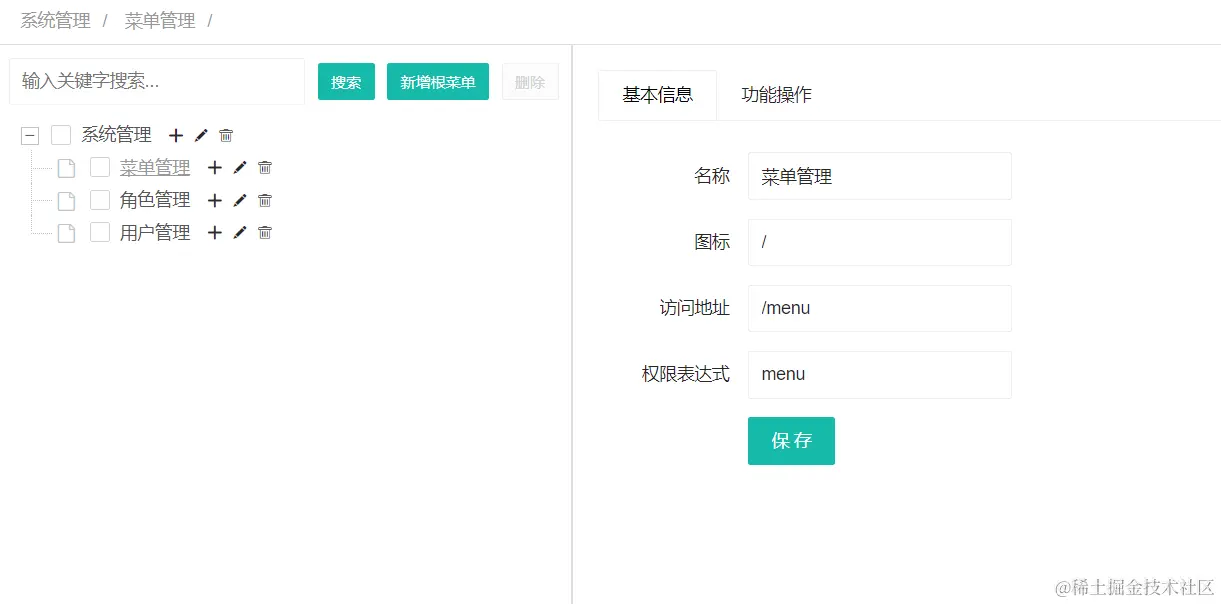Click the 权限表达式 input field
Screen dimensions: 1221x604
[880, 374]
